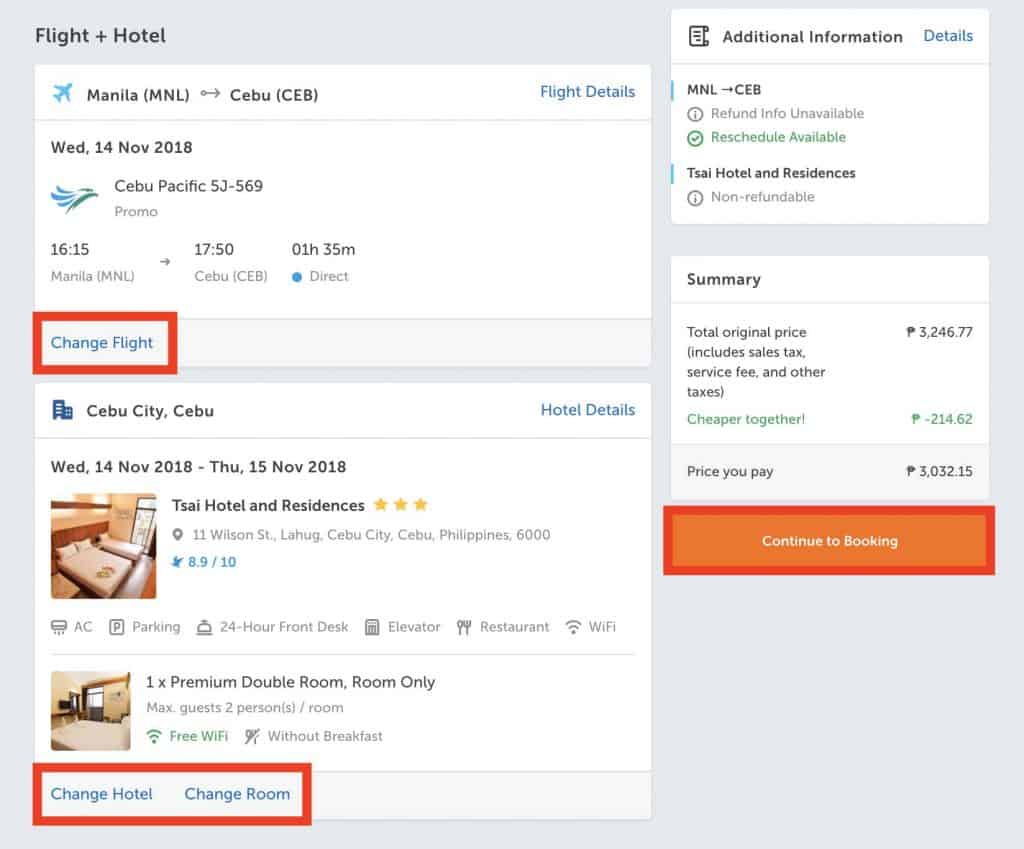Click the Cebu Pacific airline logo
The image size is (1024, 849).
click(75, 199)
